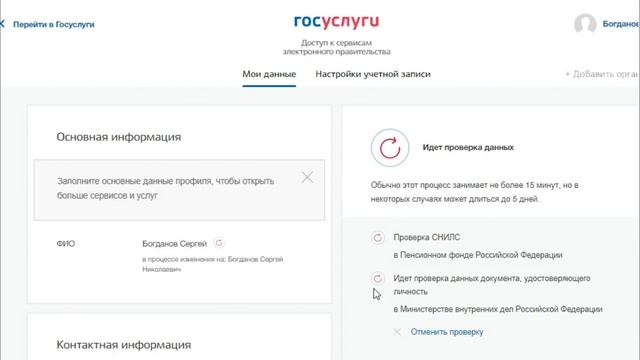Click the Идет проверка данных title

click(x=468, y=147)
